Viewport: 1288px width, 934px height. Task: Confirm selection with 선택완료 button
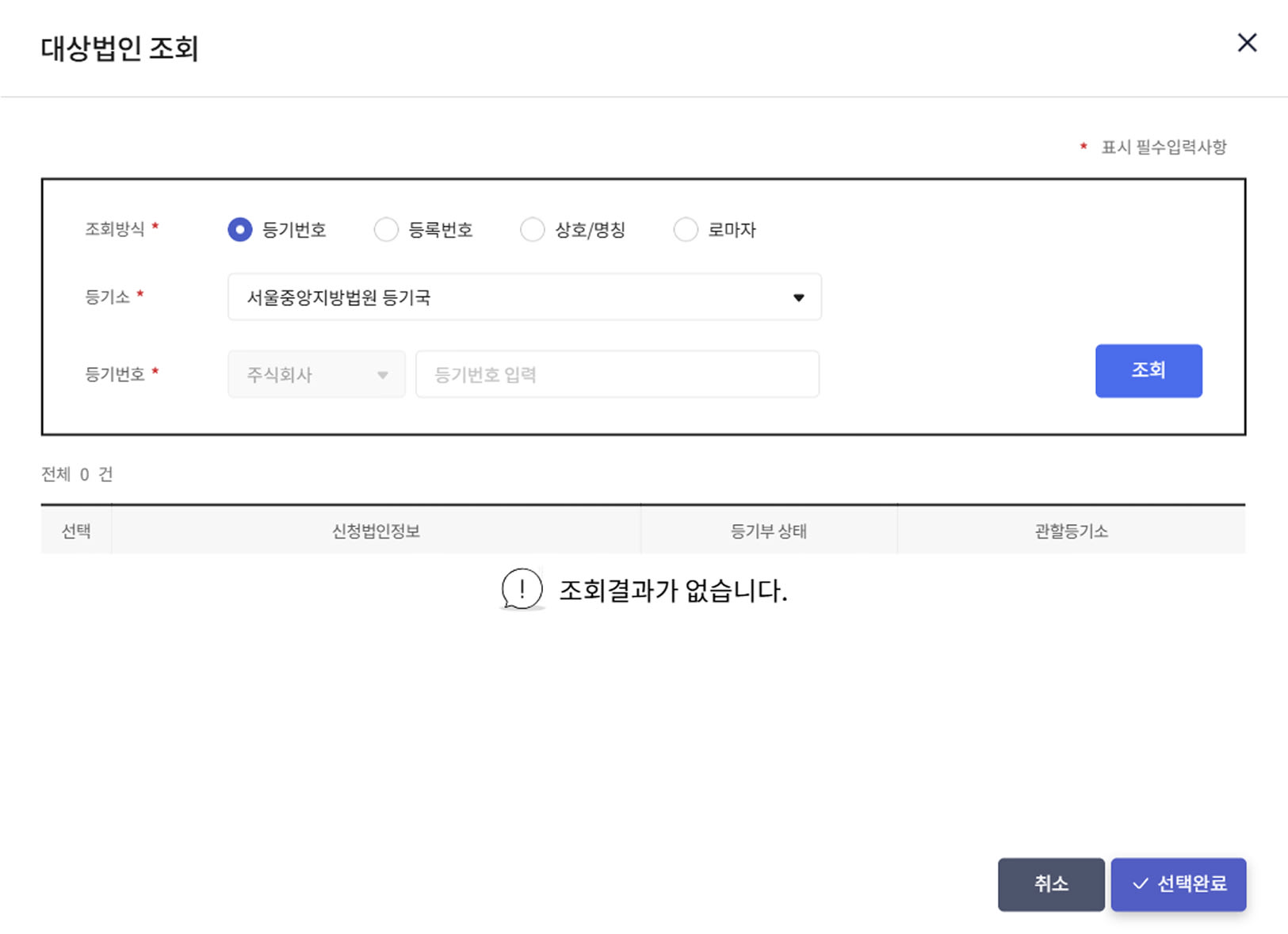[x=1179, y=885]
